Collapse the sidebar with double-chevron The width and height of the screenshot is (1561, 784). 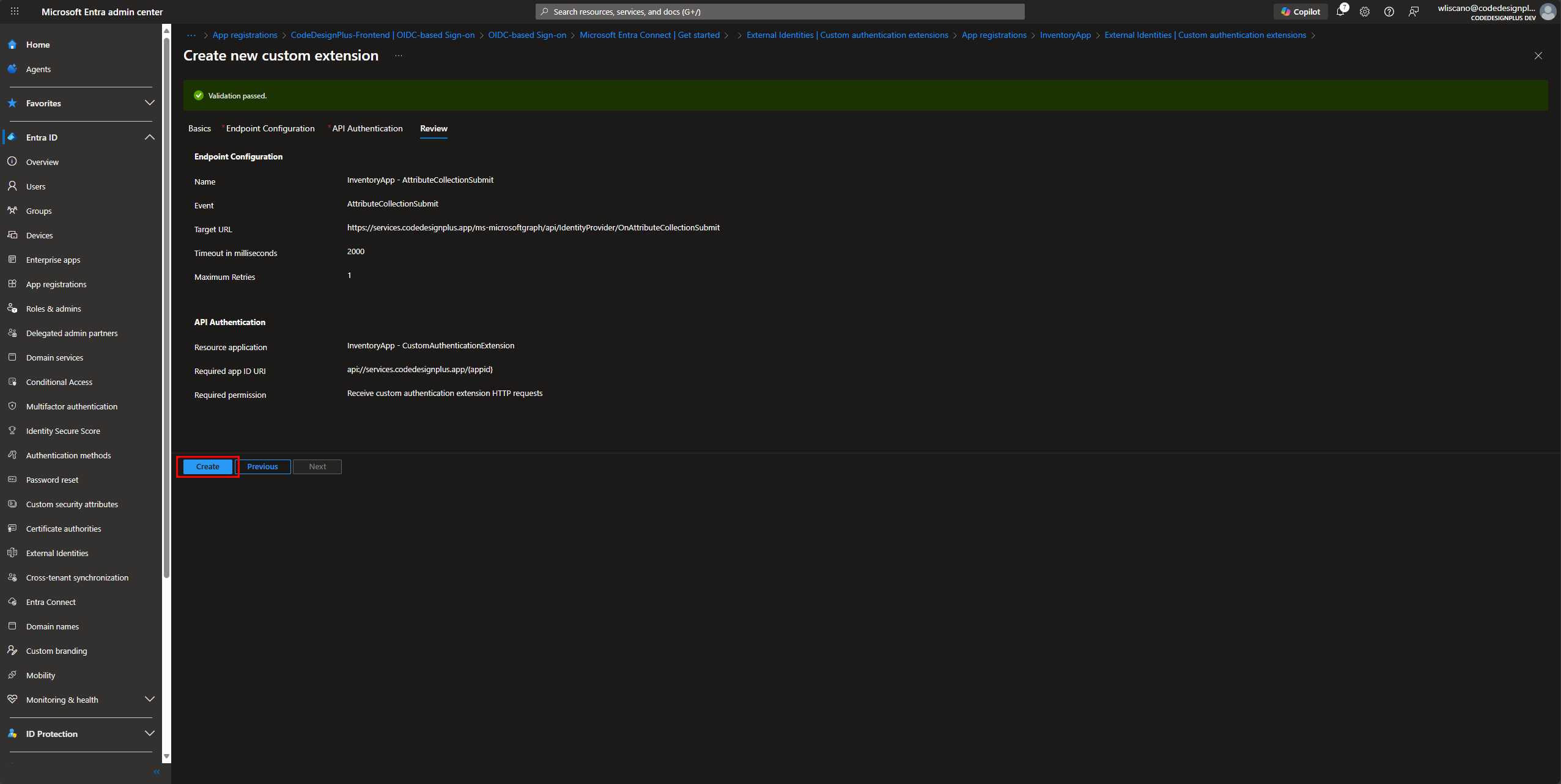(x=157, y=772)
